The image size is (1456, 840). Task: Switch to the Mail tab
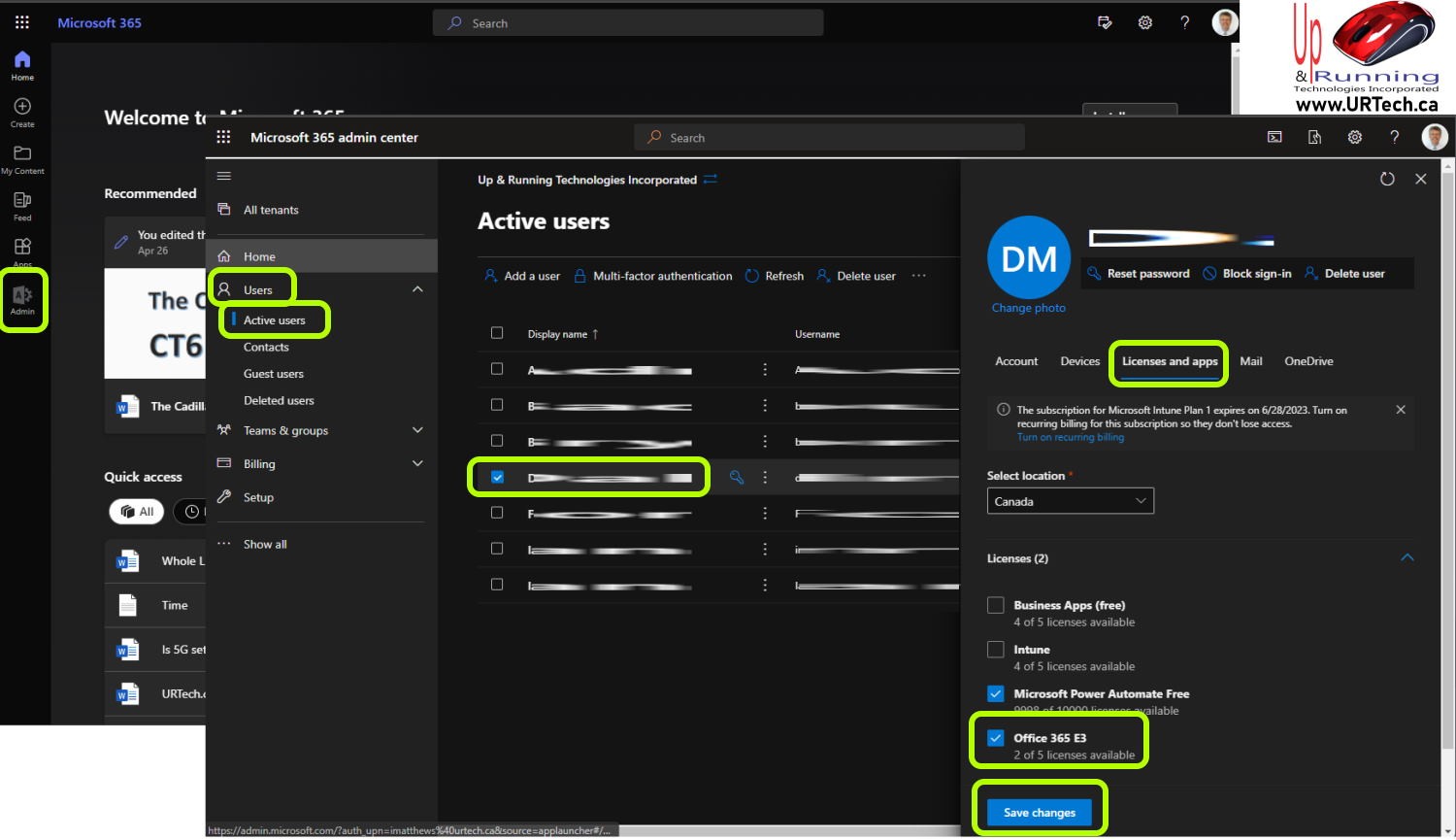[1250, 361]
